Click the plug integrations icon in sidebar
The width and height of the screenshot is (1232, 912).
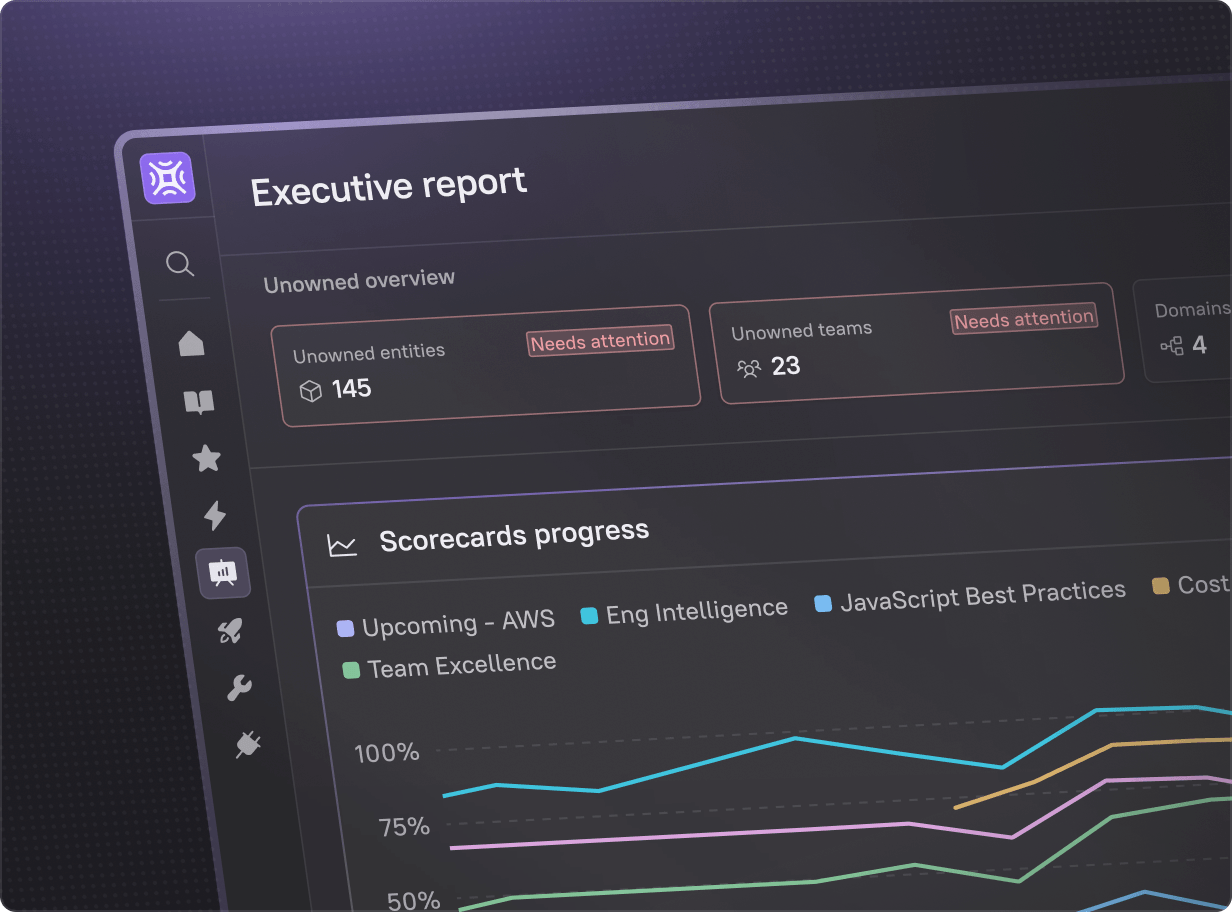[247, 745]
